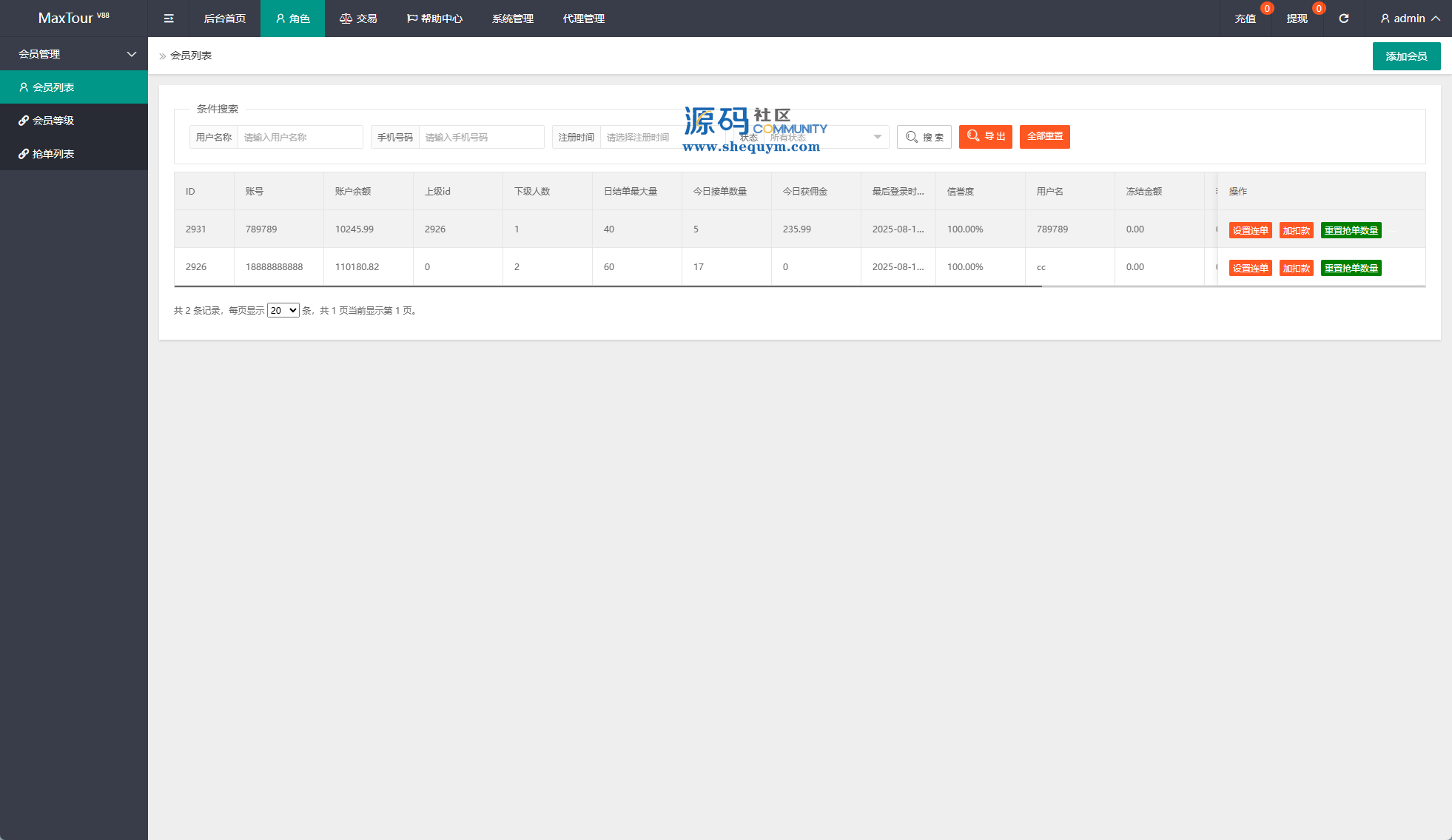Click 全部重置 reset button
The width and height of the screenshot is (1452, 840).
click(x=1044, y=136)
